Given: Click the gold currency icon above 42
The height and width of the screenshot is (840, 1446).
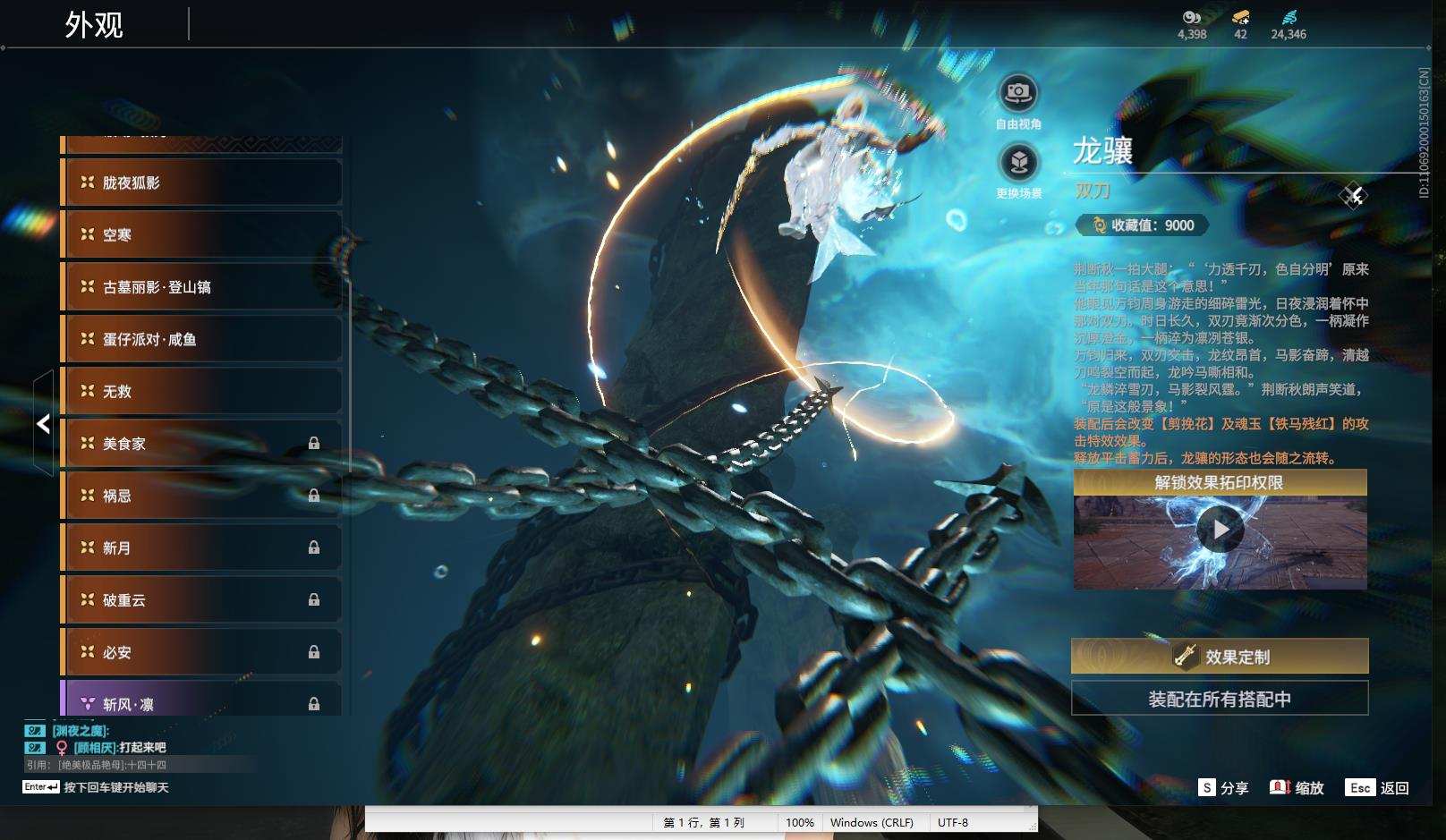Looking at the screenshot, I should [1240, 17].
